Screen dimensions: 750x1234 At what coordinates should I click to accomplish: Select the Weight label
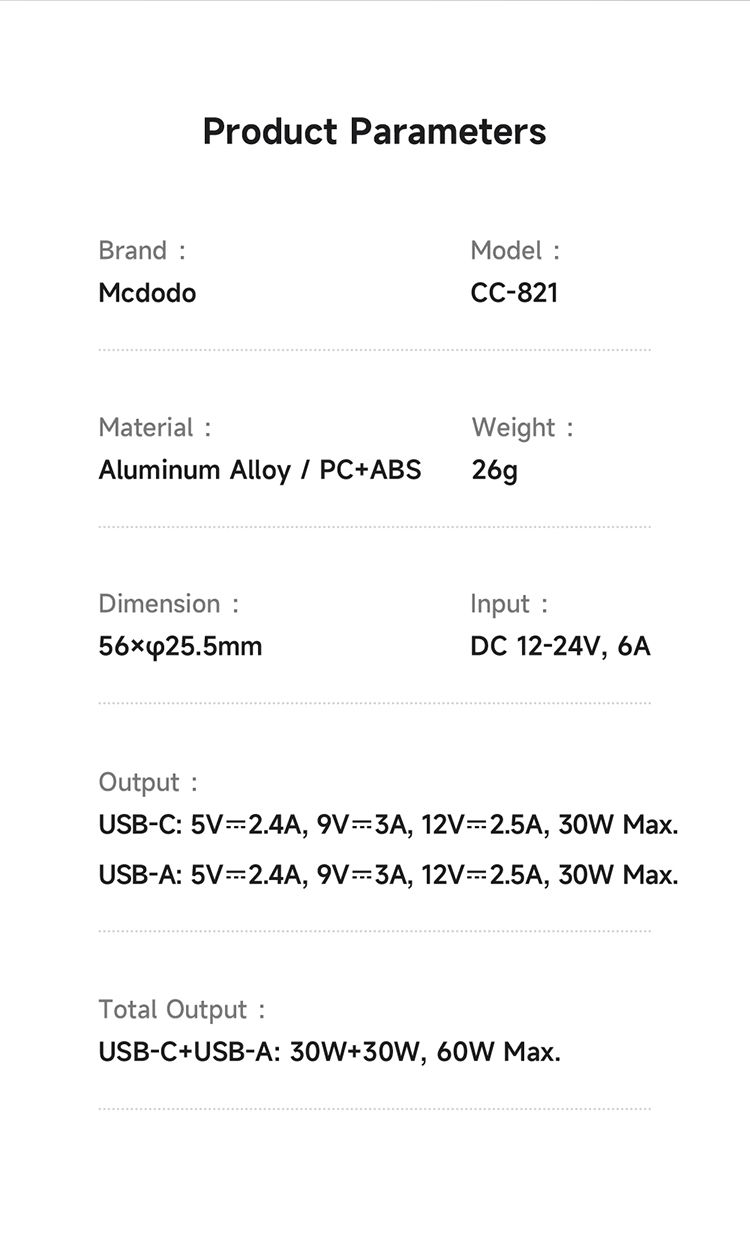pyautogui.click(x=522, y=427)
